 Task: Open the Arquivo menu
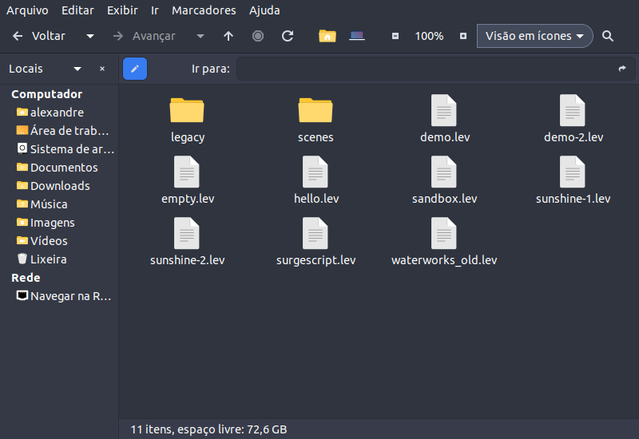(27, 10)
